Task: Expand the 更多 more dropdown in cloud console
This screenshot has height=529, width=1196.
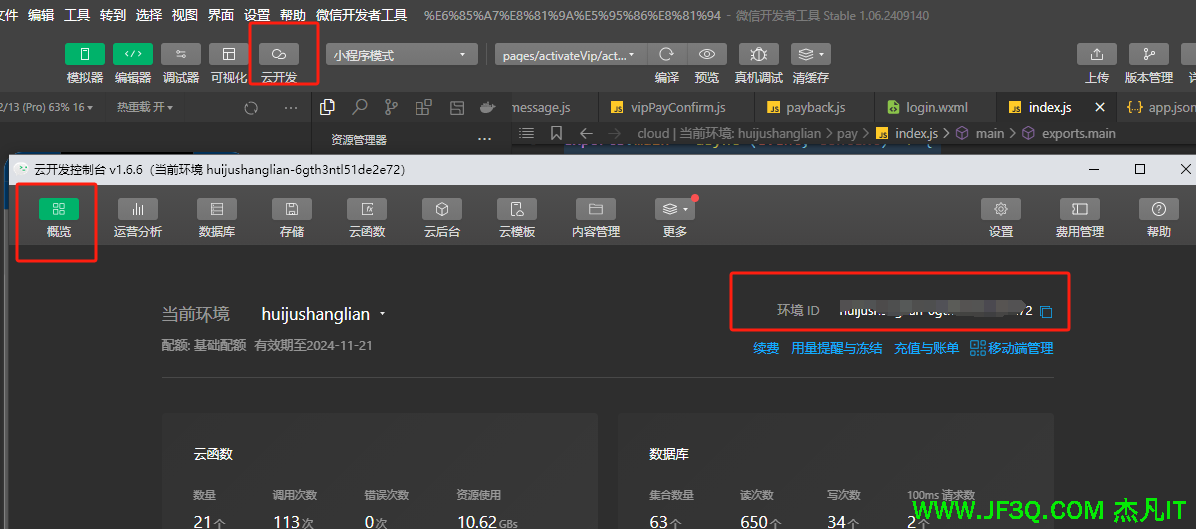Action: tap(675, 220)
